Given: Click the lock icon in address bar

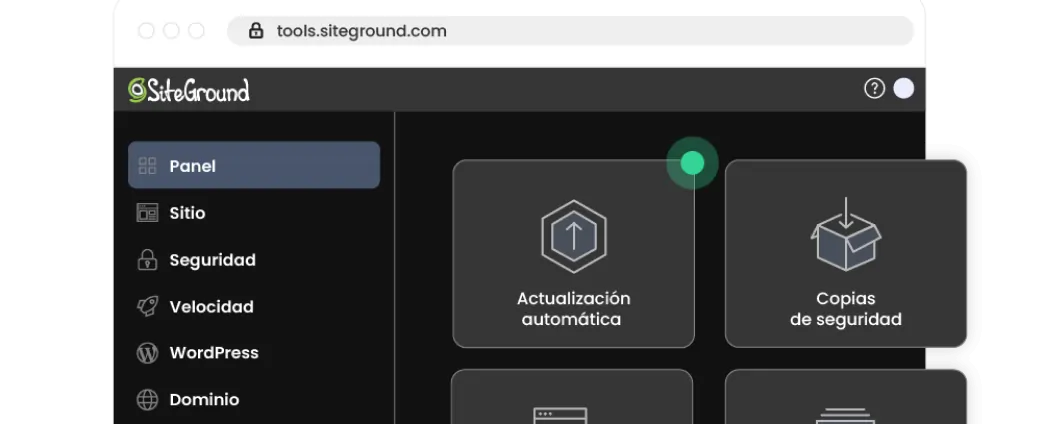Looking at the screenshot, I should click(x=256, y=31).
